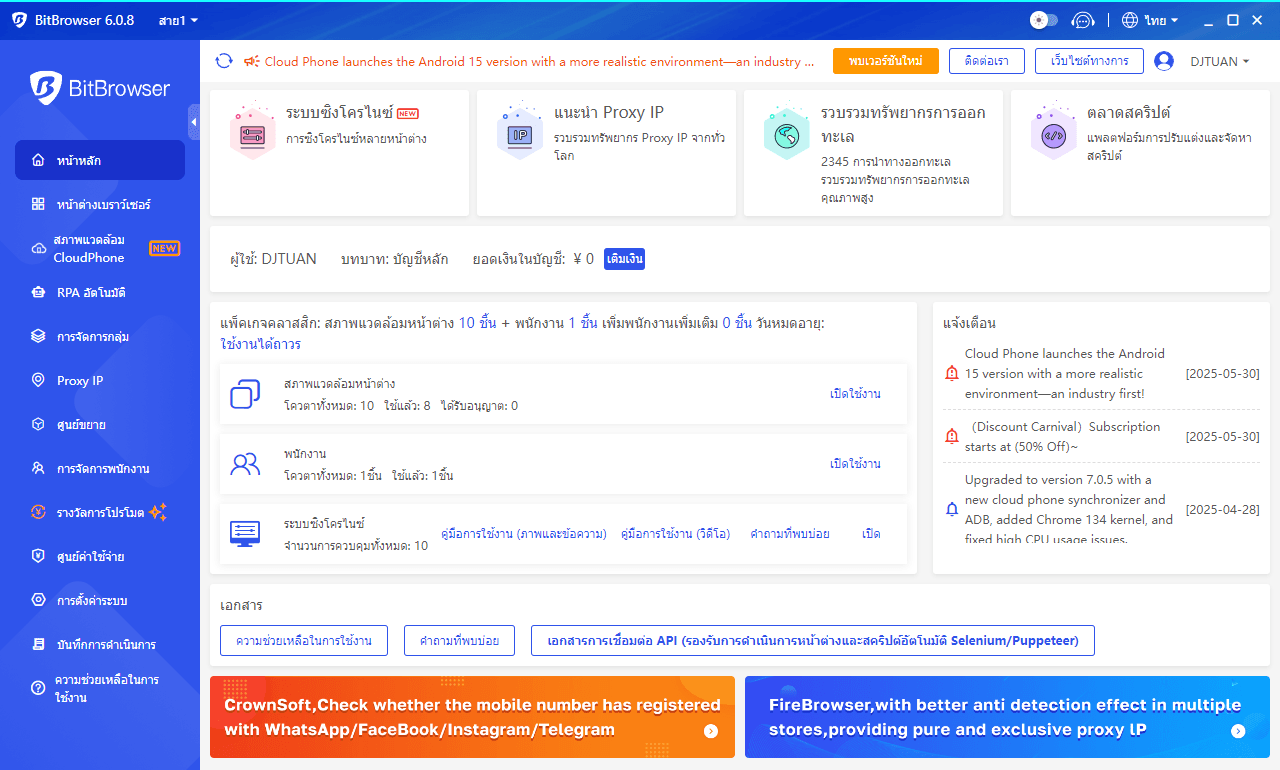Image resolution: width=1280 pixels, height=770 pixels.
Task: Collapse the sidebar with the arrow handle
Action: click(194, 122)
